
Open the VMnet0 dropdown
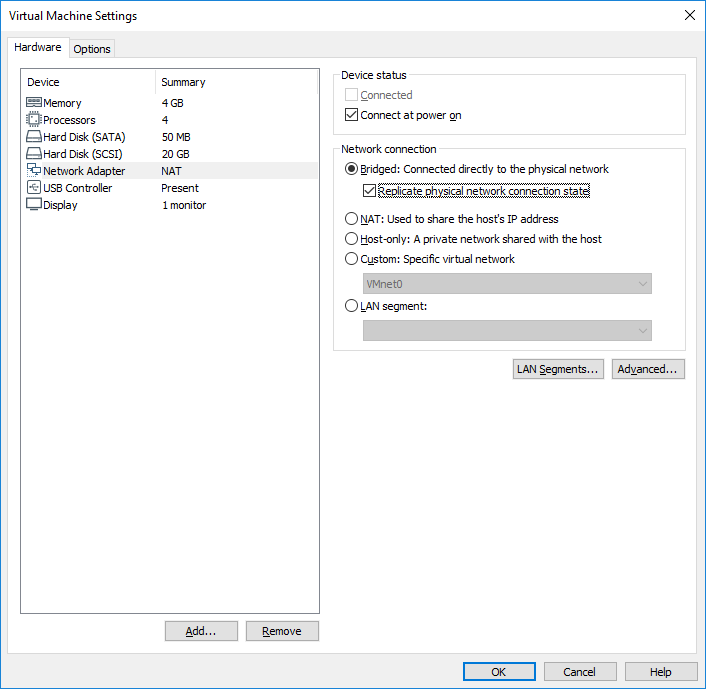[507, 284]
